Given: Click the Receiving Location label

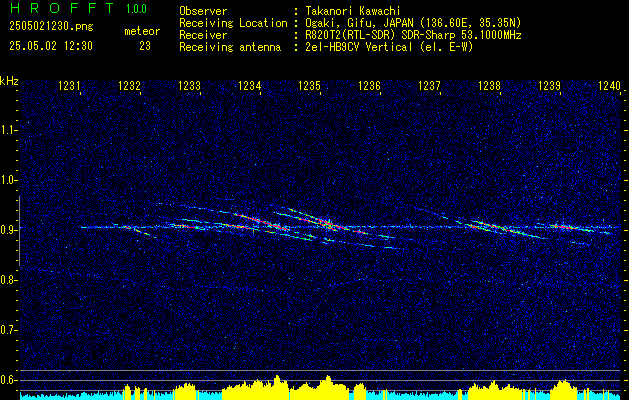Looking at the screenshot, I should coord(233,23).
